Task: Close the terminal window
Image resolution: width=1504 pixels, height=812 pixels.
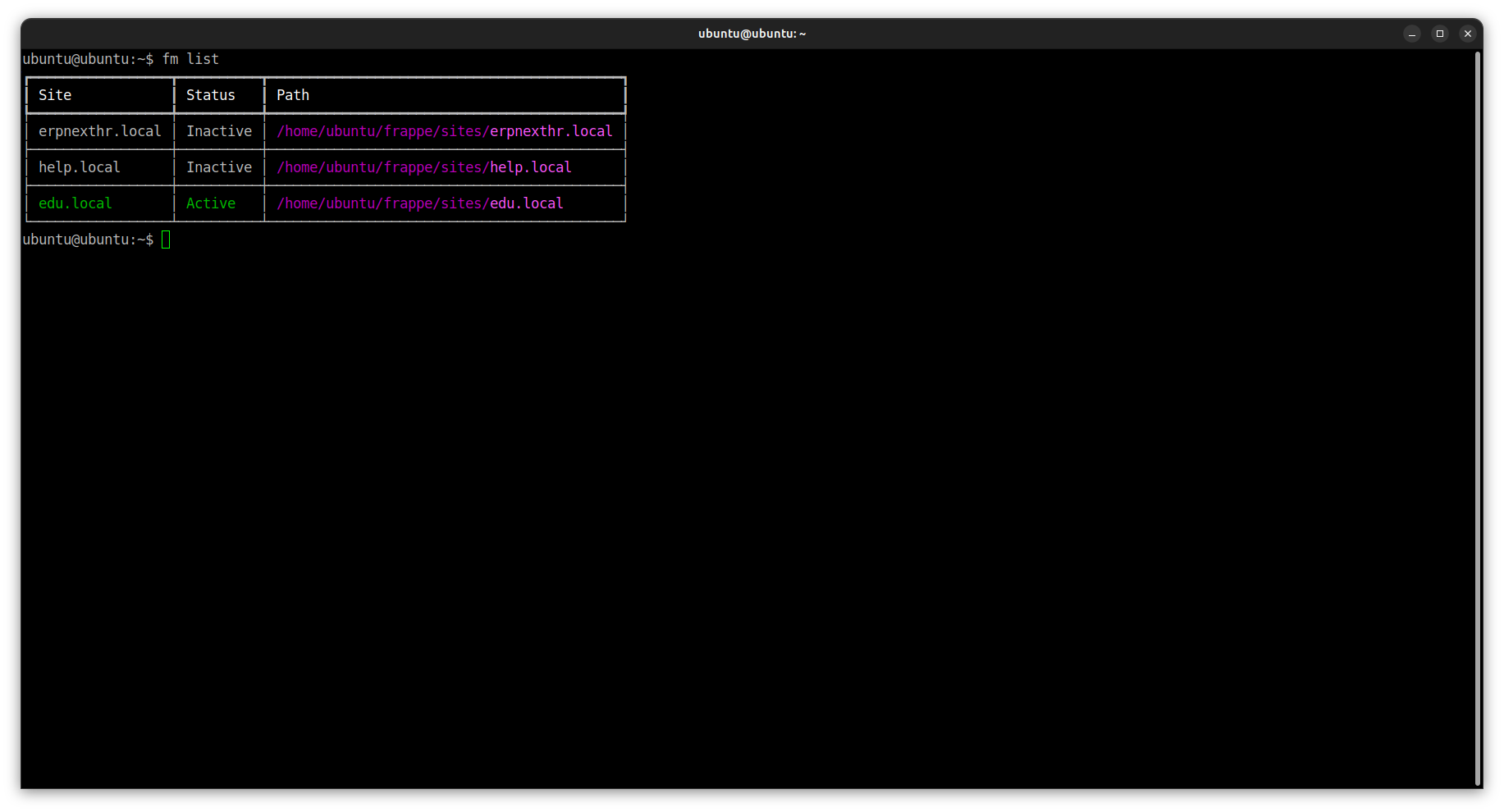Action: [x=1467, y=34]
